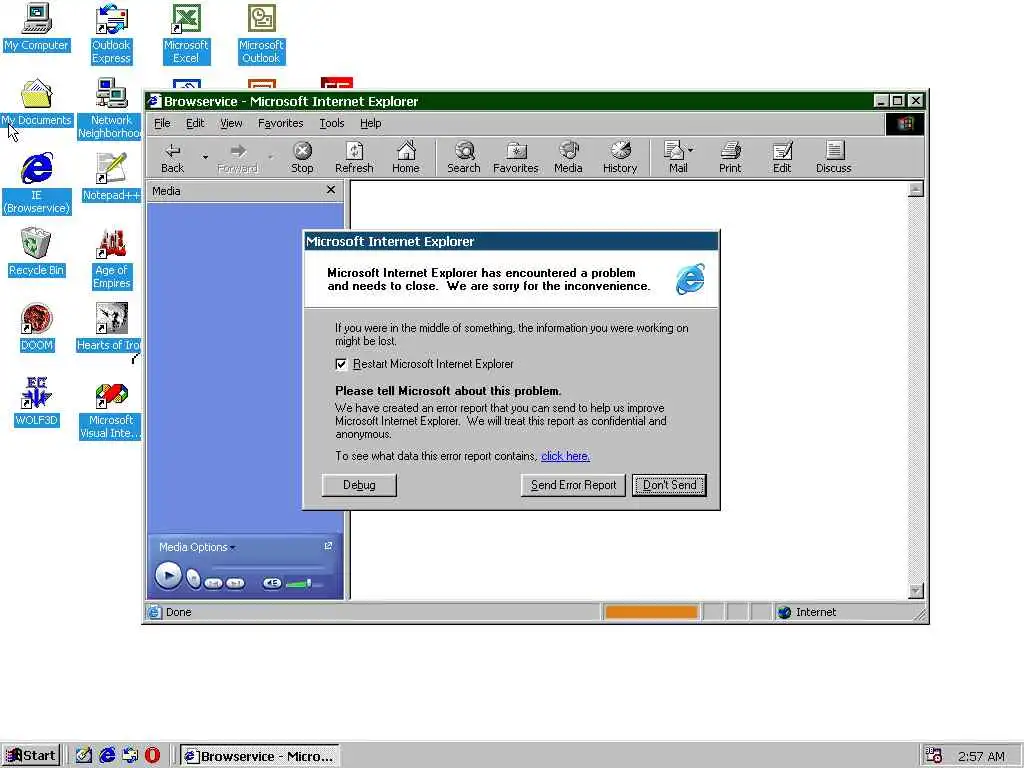Open the Edit menu
The image size is (1024, 768).
(x=195, y=123)
